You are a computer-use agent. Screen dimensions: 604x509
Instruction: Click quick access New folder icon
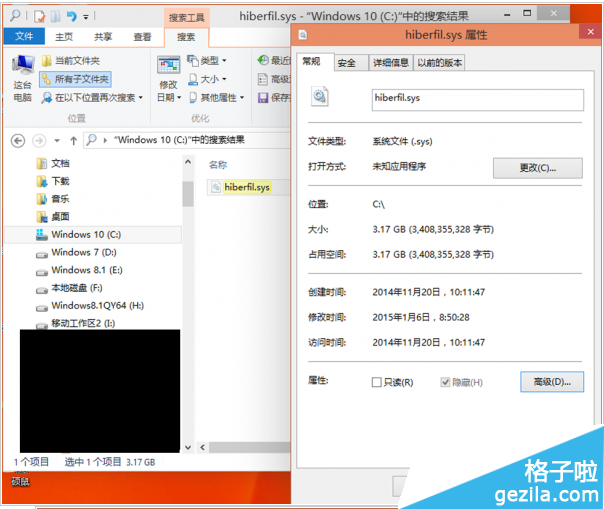(55, 16)
